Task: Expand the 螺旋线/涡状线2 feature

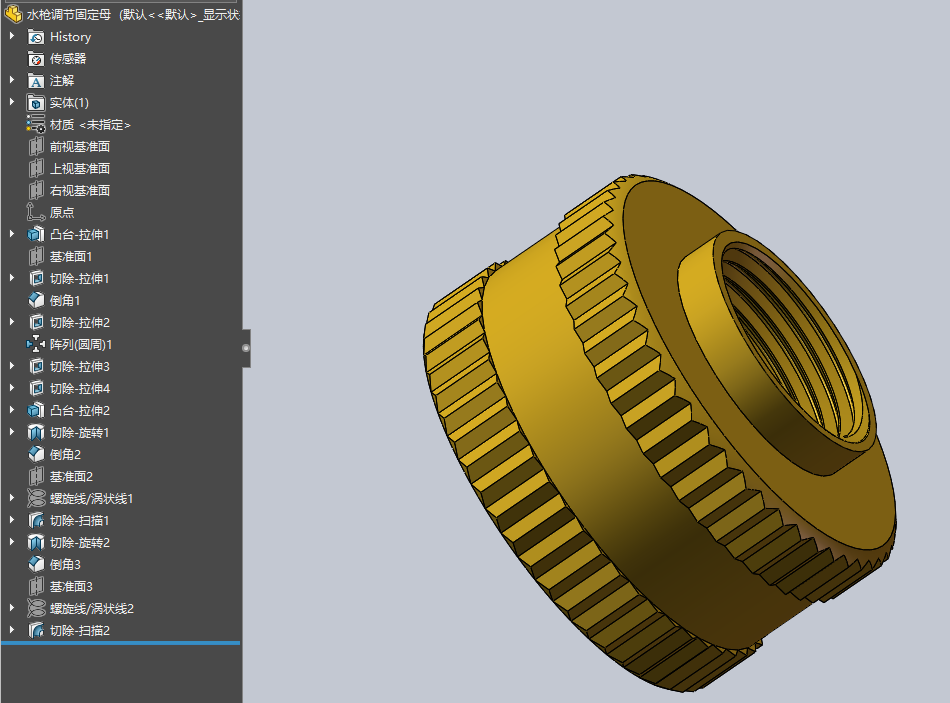Action: (12, 608)
